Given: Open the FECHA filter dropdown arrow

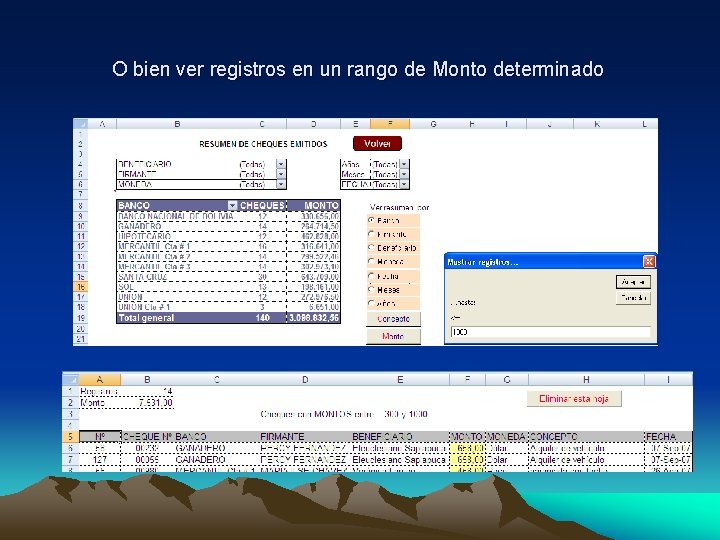Looking at the screenshot, I should point(404,184).
